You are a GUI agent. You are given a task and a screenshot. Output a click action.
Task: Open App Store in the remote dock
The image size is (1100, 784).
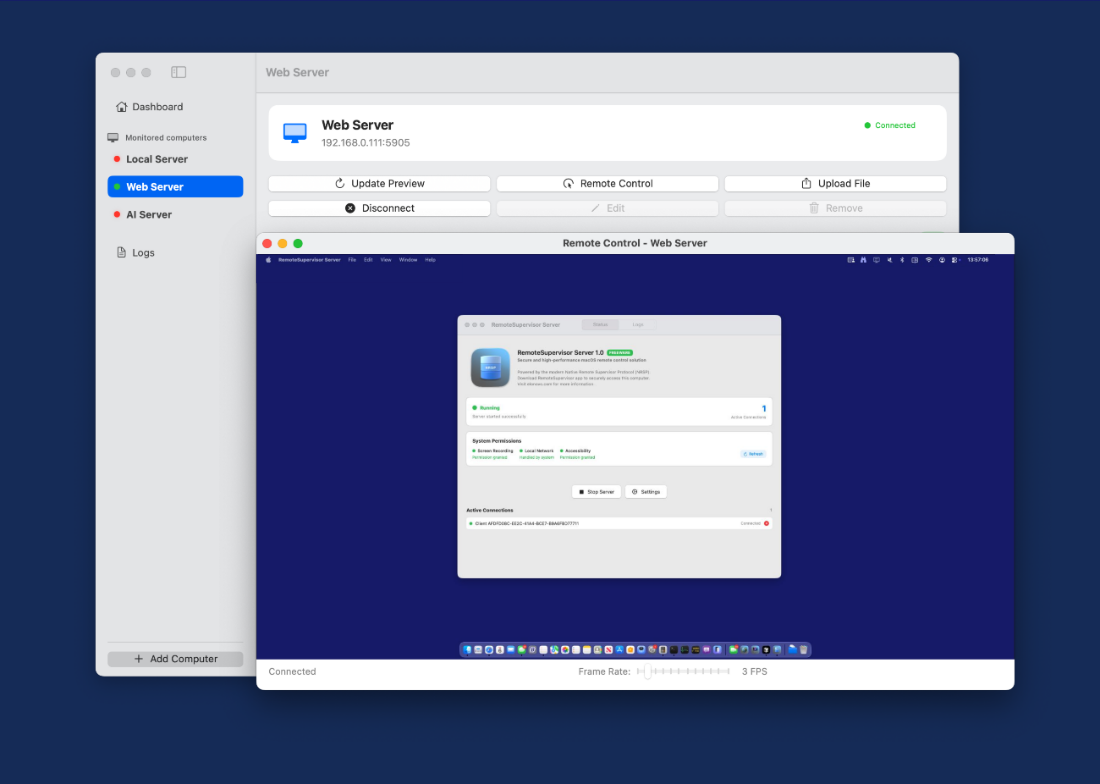[x=619, y=650]
